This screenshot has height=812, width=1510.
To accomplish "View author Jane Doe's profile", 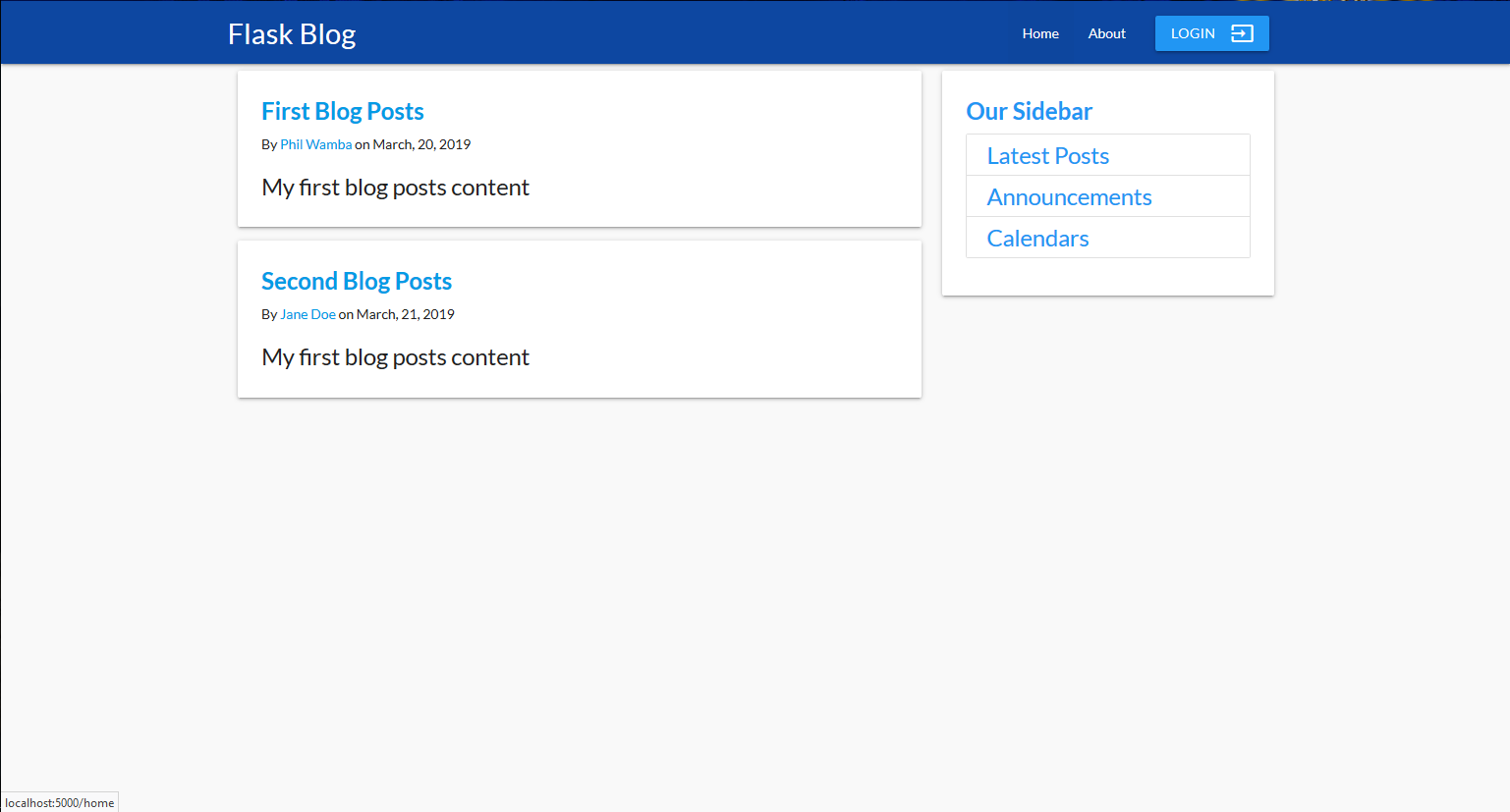I will tap(308, 314).
